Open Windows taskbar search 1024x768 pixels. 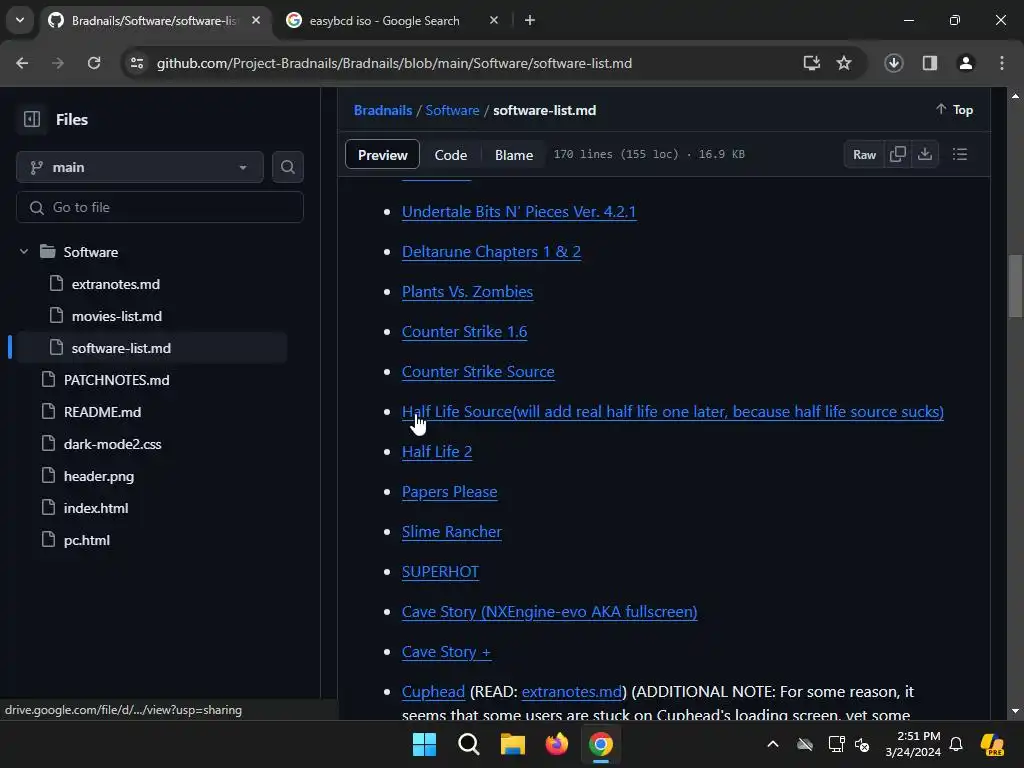point(469,744)
